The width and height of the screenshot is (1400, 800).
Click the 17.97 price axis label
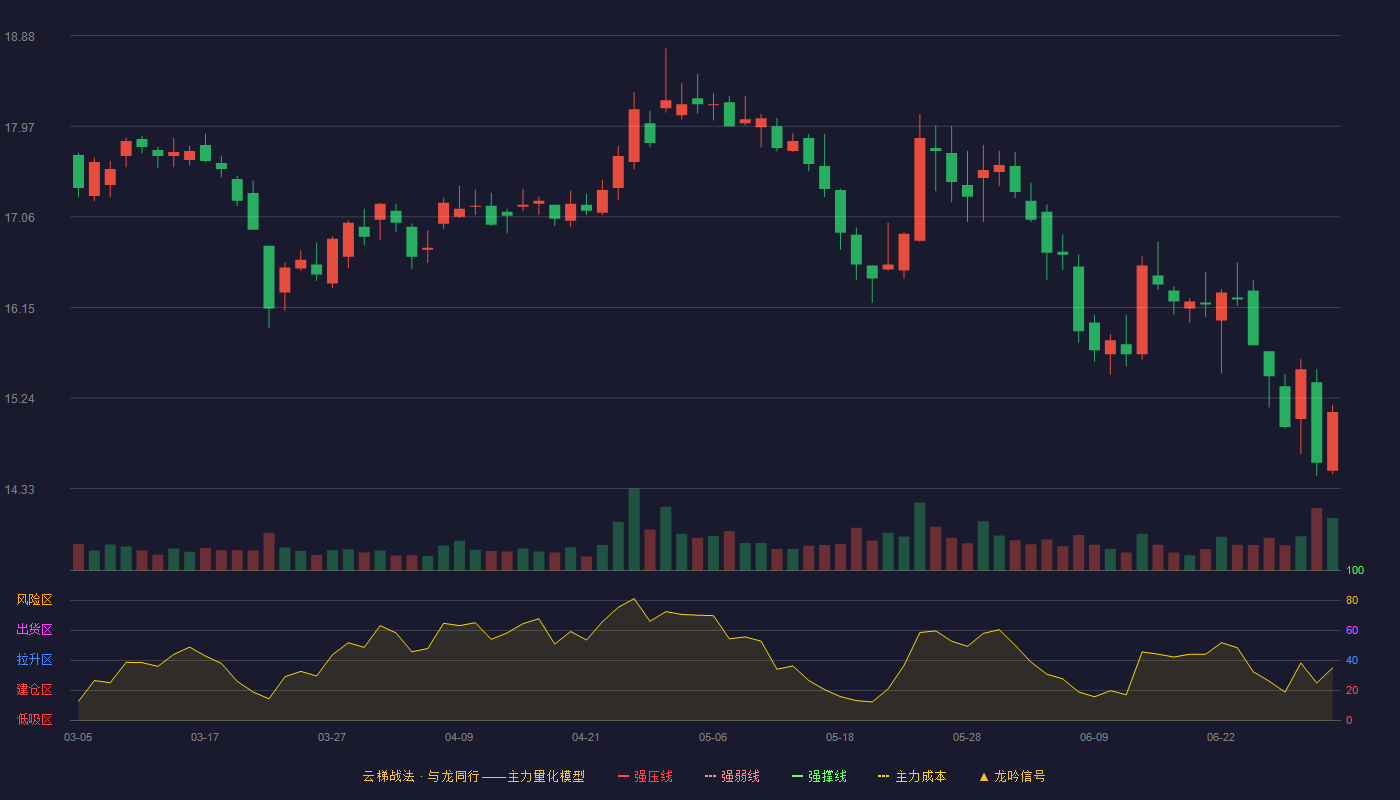click(x=19, y=127)
